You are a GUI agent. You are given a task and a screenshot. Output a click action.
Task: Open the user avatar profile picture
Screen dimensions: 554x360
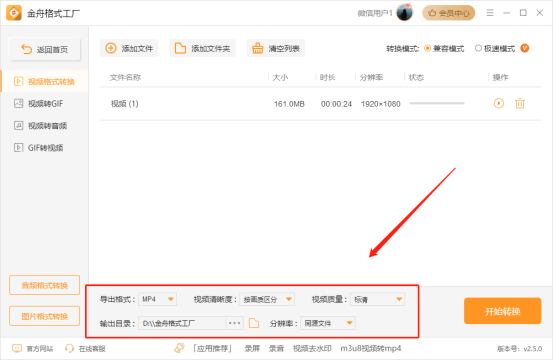(x=405, y=13)
